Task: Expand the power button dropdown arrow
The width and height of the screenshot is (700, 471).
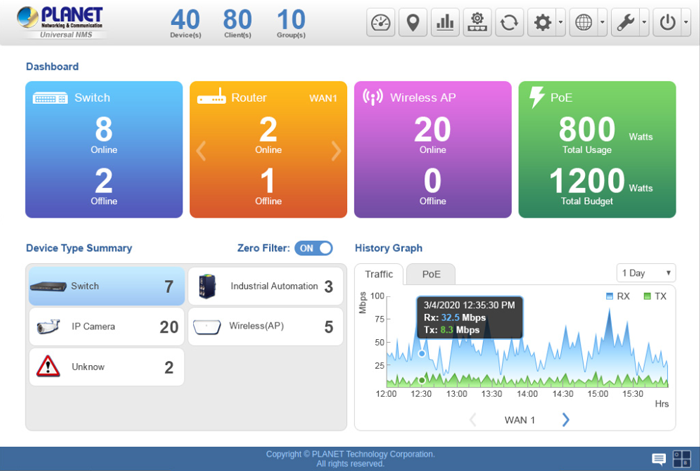Action: point(685,23)
